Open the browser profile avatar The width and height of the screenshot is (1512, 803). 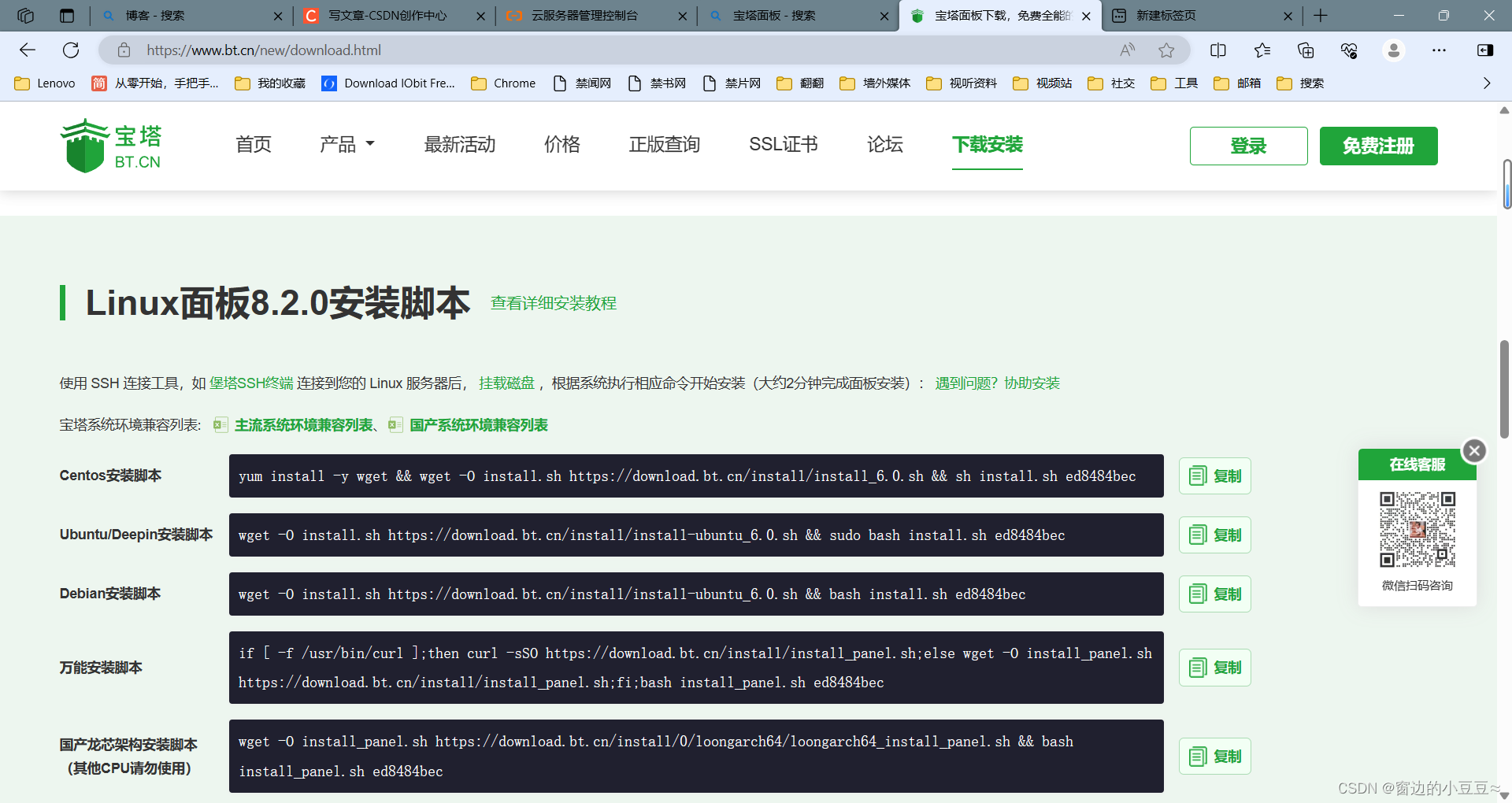coord(1393,50)
